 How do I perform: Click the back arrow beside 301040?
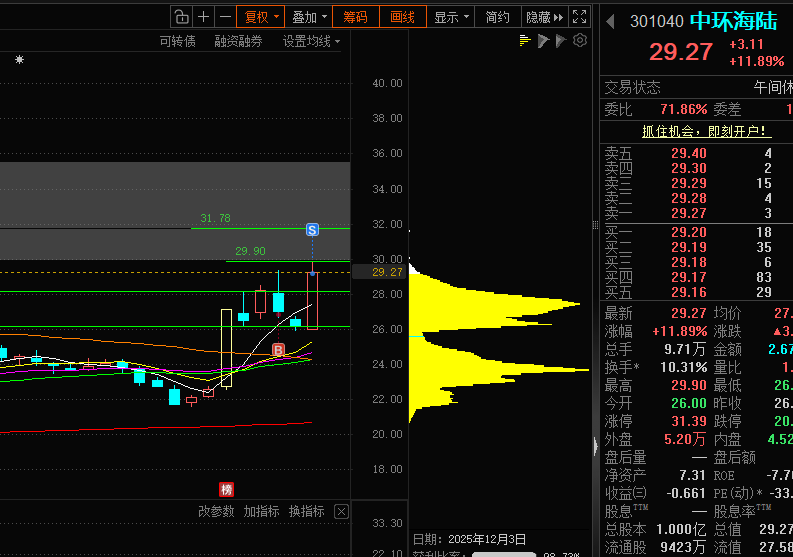pyautogui.click(x=610, y=21)
